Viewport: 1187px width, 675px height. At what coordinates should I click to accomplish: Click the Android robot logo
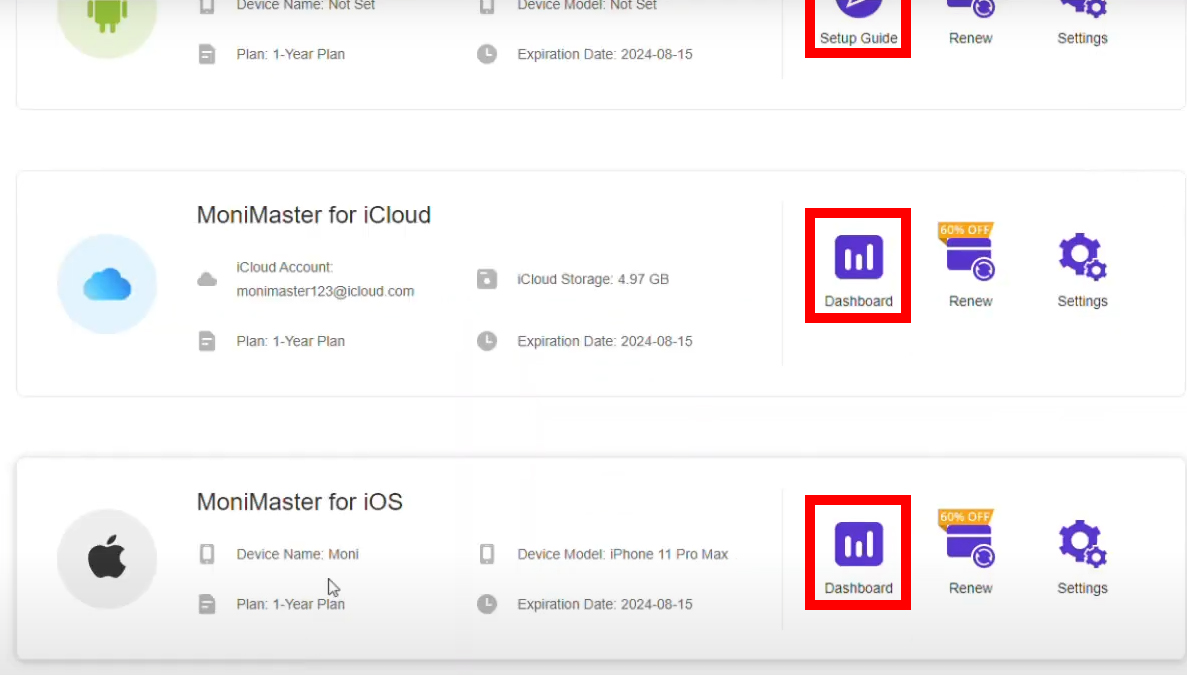point(107,15)
